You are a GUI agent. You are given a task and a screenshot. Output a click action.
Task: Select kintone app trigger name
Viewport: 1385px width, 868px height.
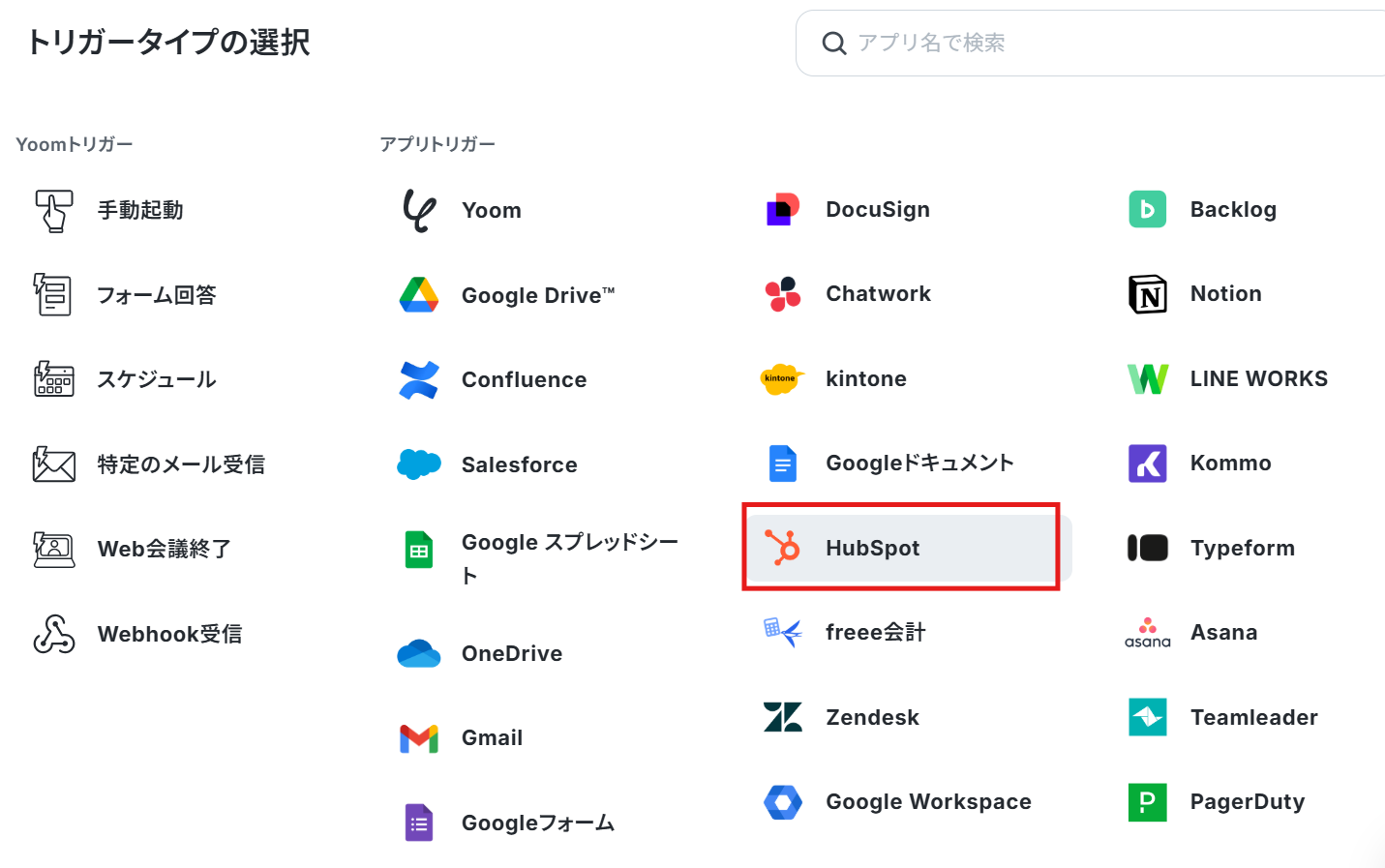point(866,378)
